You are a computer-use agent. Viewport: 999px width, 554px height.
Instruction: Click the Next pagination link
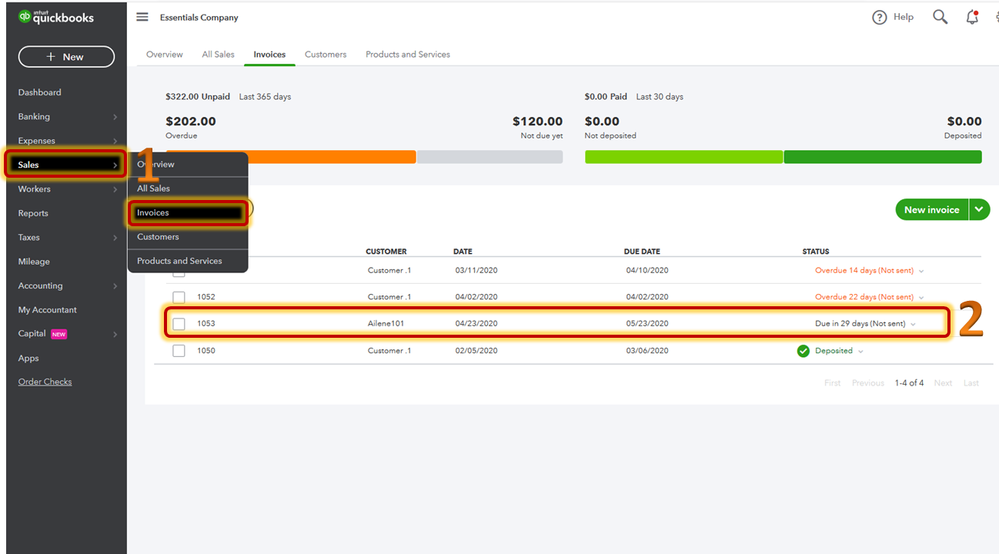point(943,383)
